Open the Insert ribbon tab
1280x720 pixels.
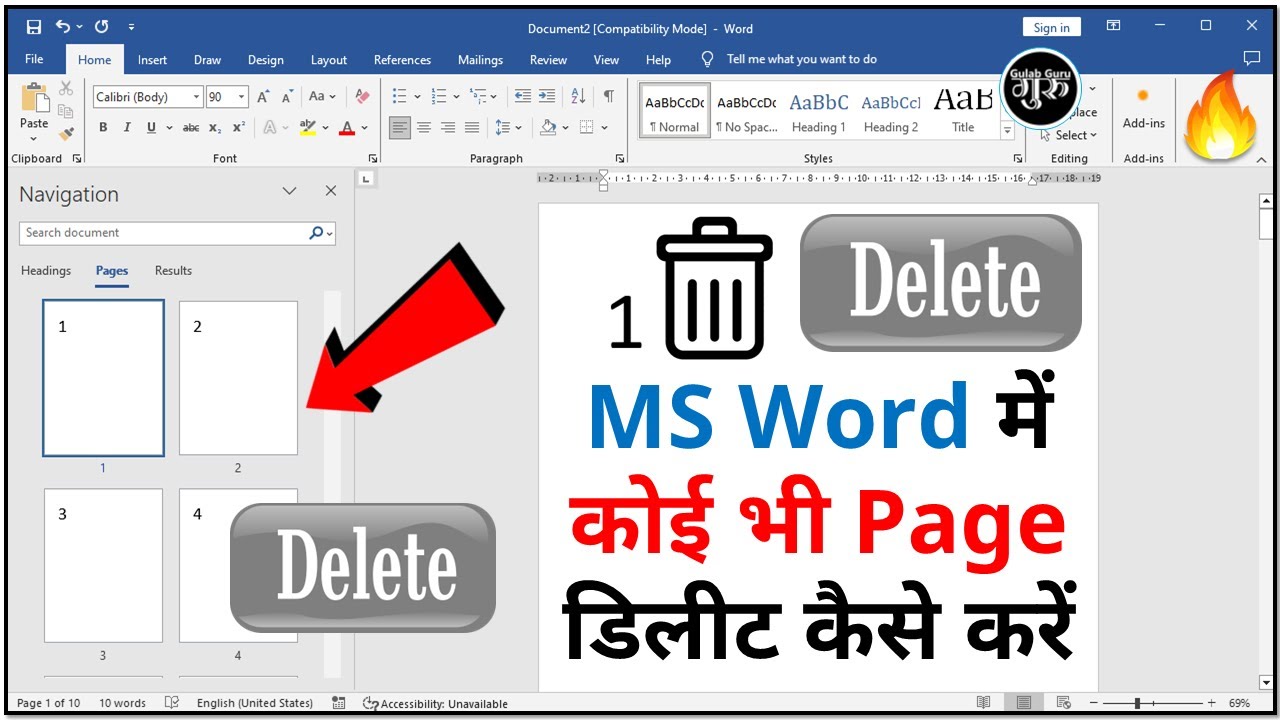coord(152,60)
